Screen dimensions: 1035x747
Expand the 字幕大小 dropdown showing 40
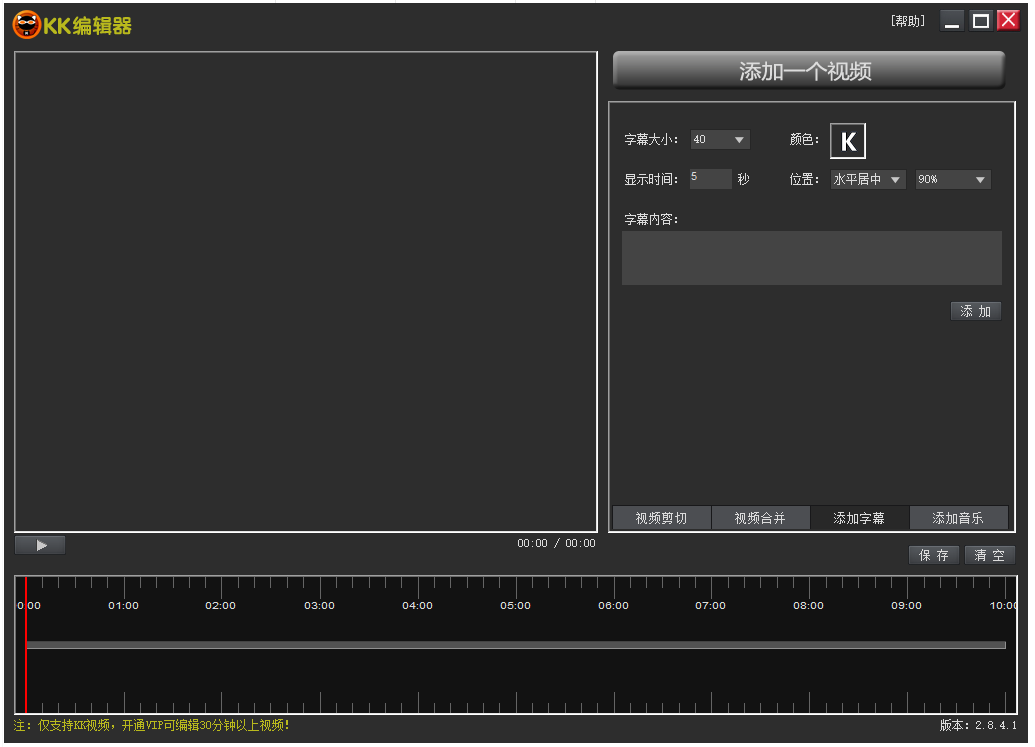pos(739,140)
